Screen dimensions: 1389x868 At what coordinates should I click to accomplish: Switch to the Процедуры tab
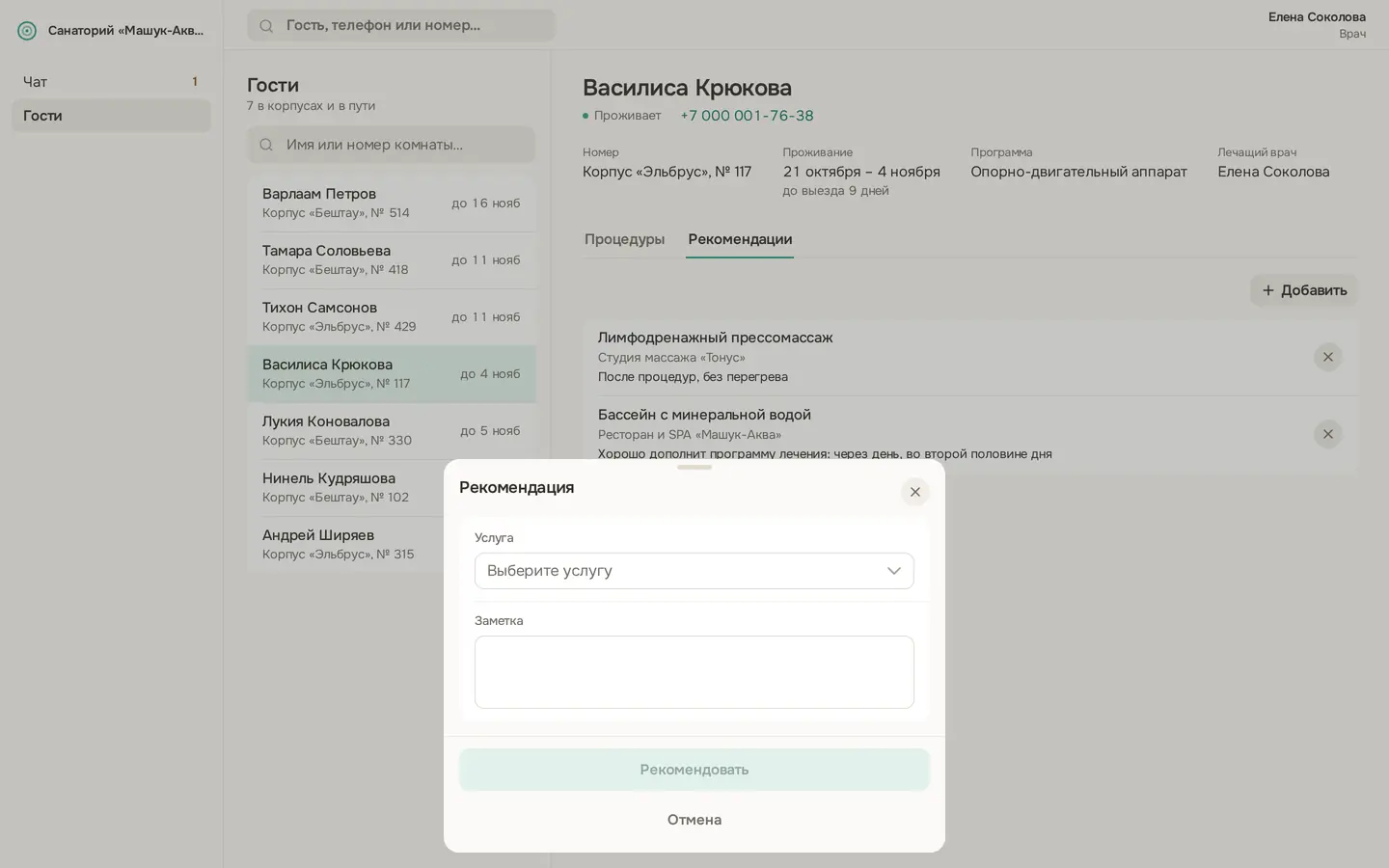click(x=624, y=239)
